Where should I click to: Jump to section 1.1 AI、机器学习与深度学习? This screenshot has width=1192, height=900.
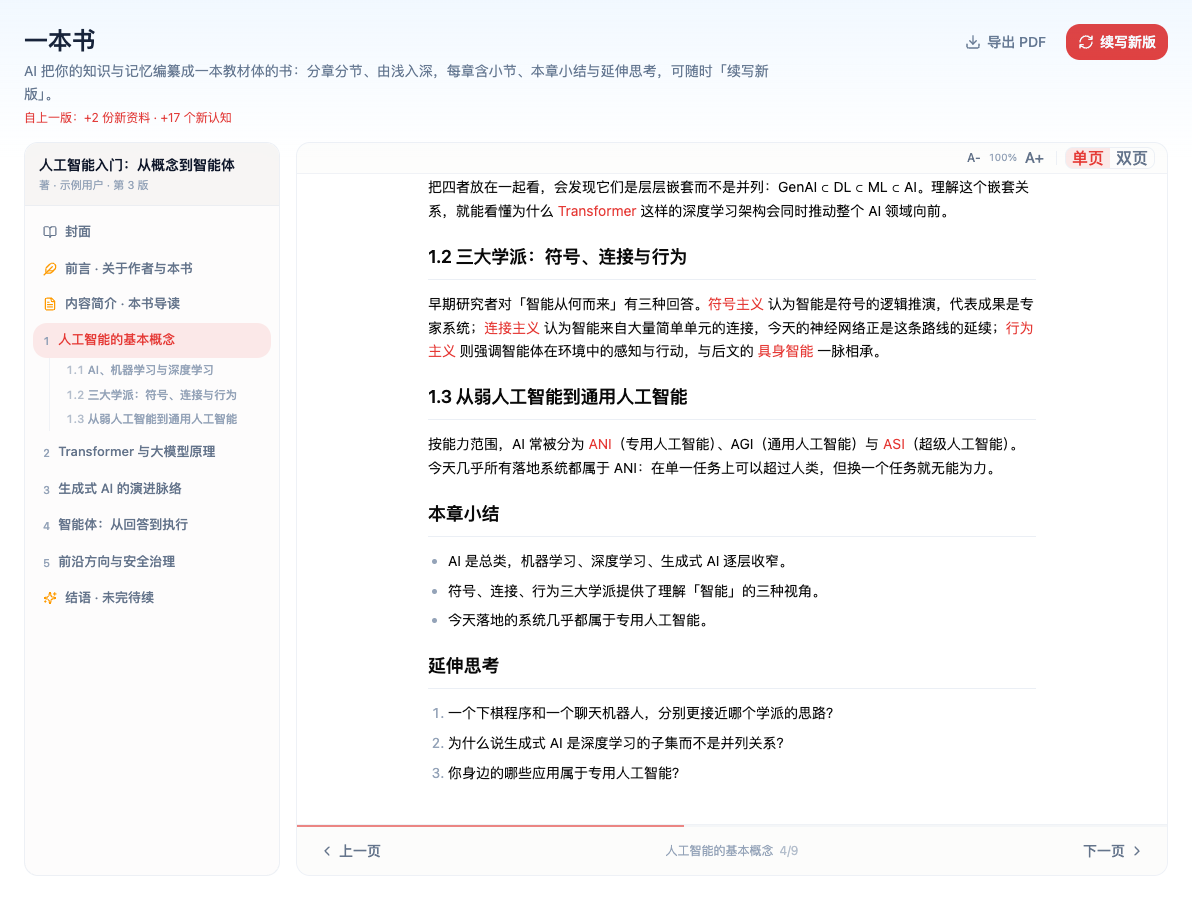pyautogui.click(x=140, y=370)
